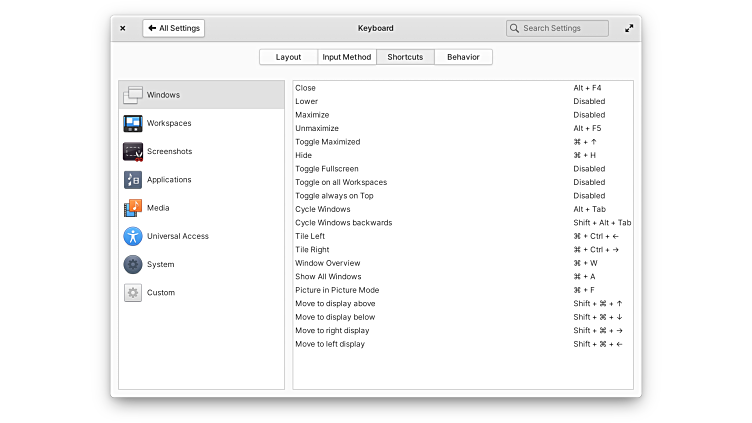Viewport: 752px width, 423px height.
Task: Select the Screenshots category icon
Action: (133, 152)
